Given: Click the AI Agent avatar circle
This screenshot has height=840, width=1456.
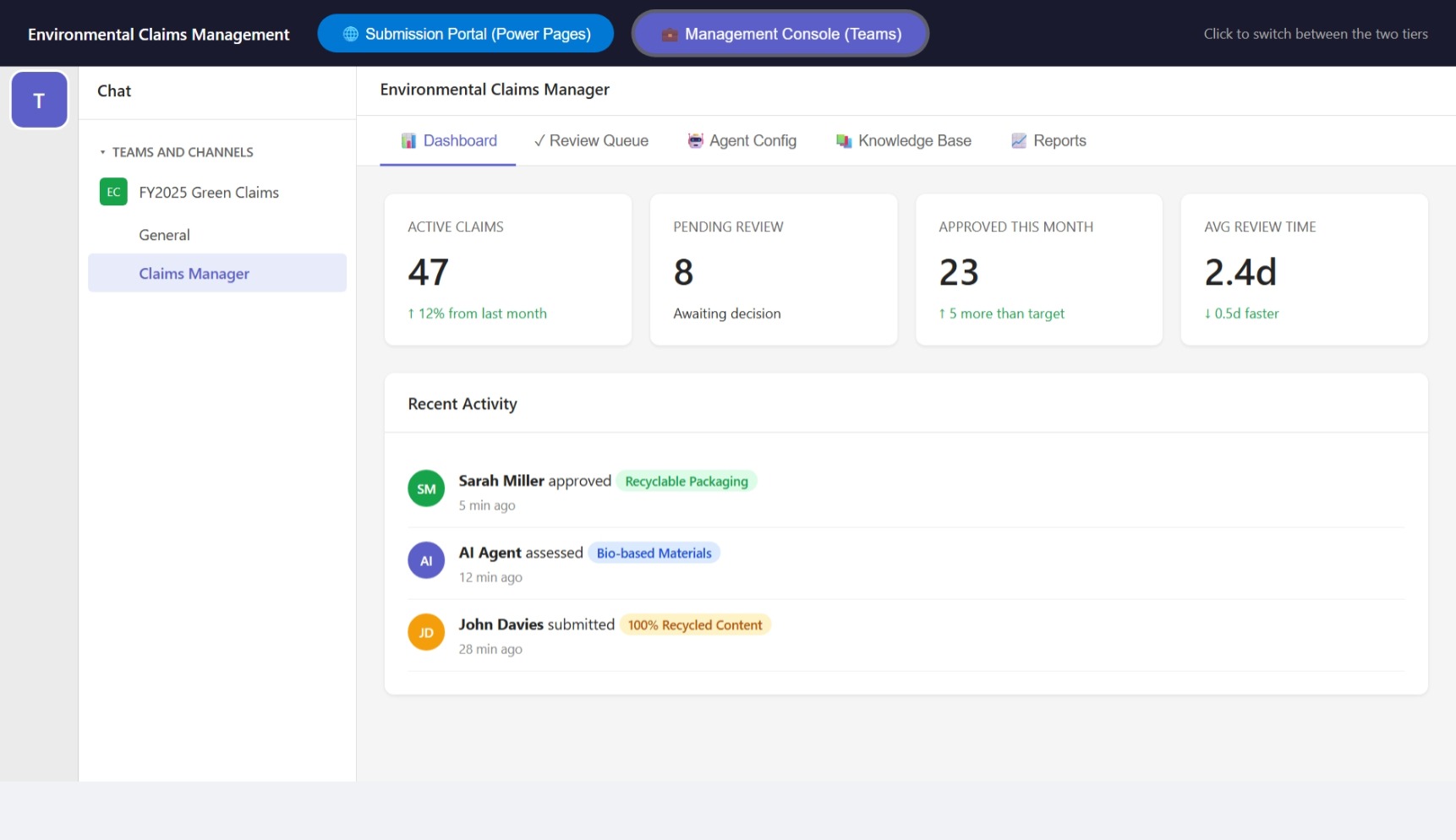Looking at the screenshot, I should tap(426, 560).
